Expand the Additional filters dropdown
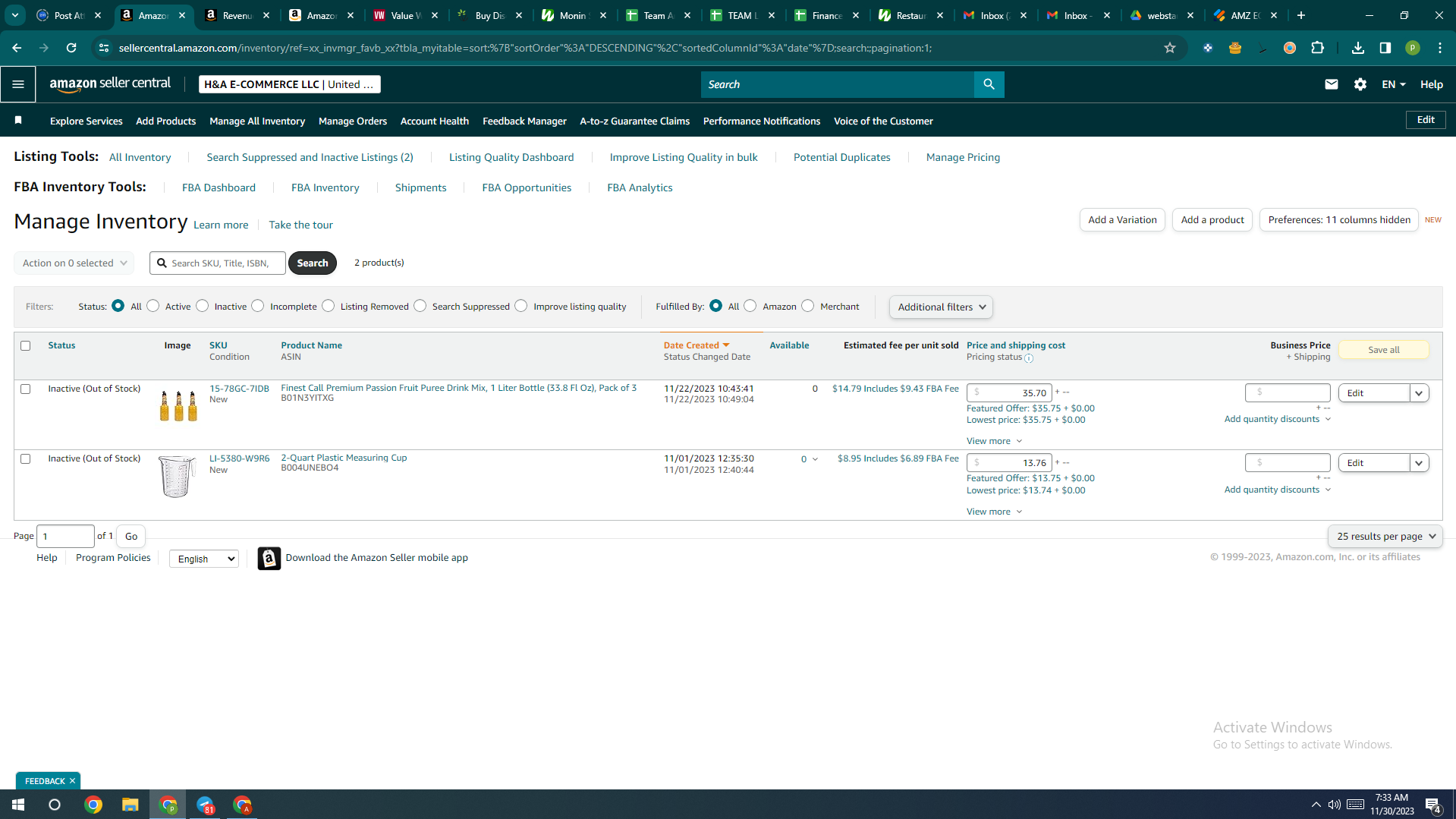This screenshot has width=1456, height=819. (x=941, y=307)
